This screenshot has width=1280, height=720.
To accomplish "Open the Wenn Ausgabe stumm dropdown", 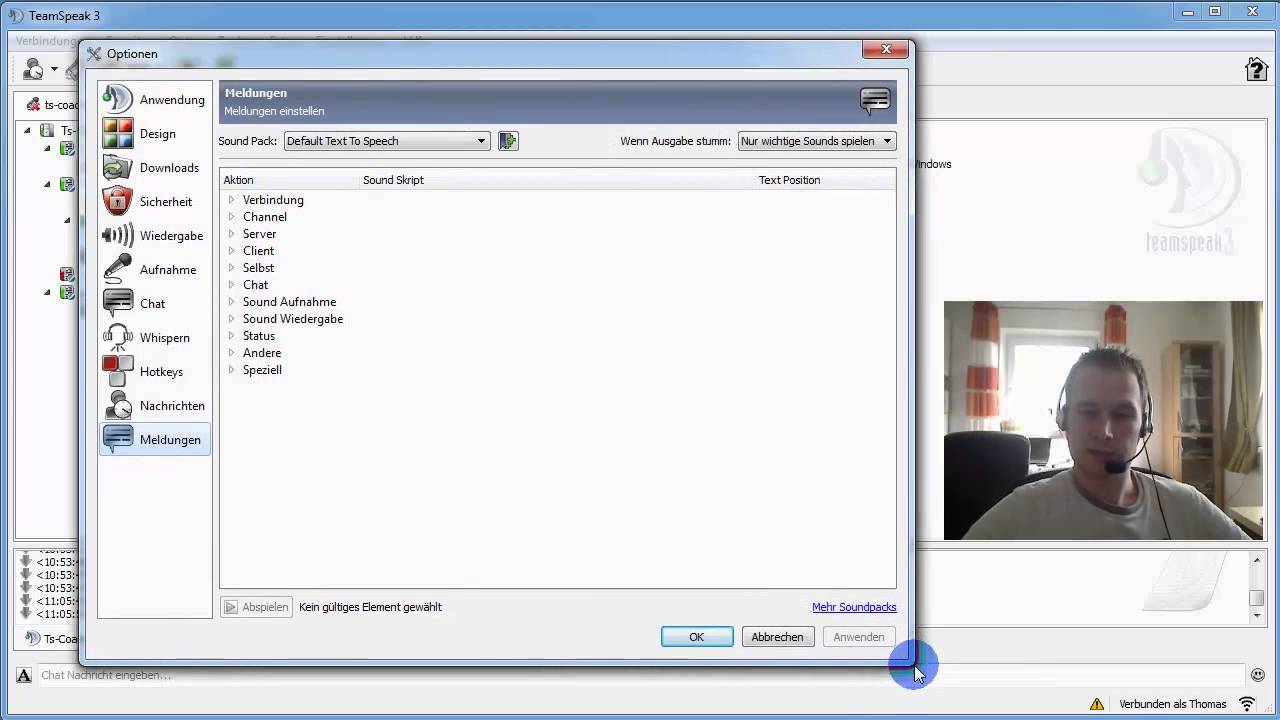I will coord(816,141).
